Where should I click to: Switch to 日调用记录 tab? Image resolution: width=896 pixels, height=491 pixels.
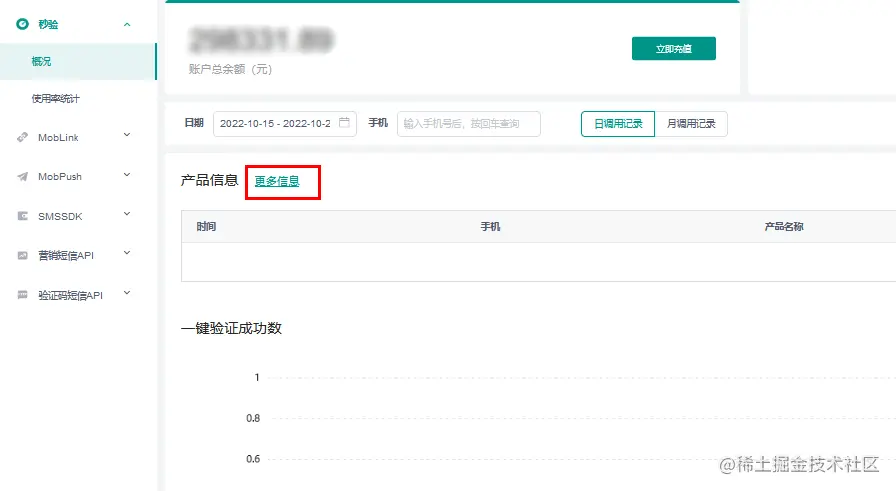coord(618,124)
